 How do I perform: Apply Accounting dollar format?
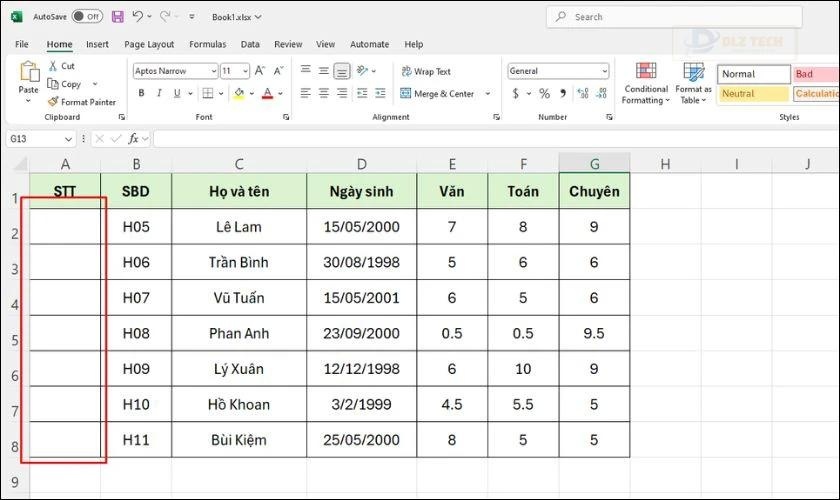pyautogui.click(x=515, y=94)
